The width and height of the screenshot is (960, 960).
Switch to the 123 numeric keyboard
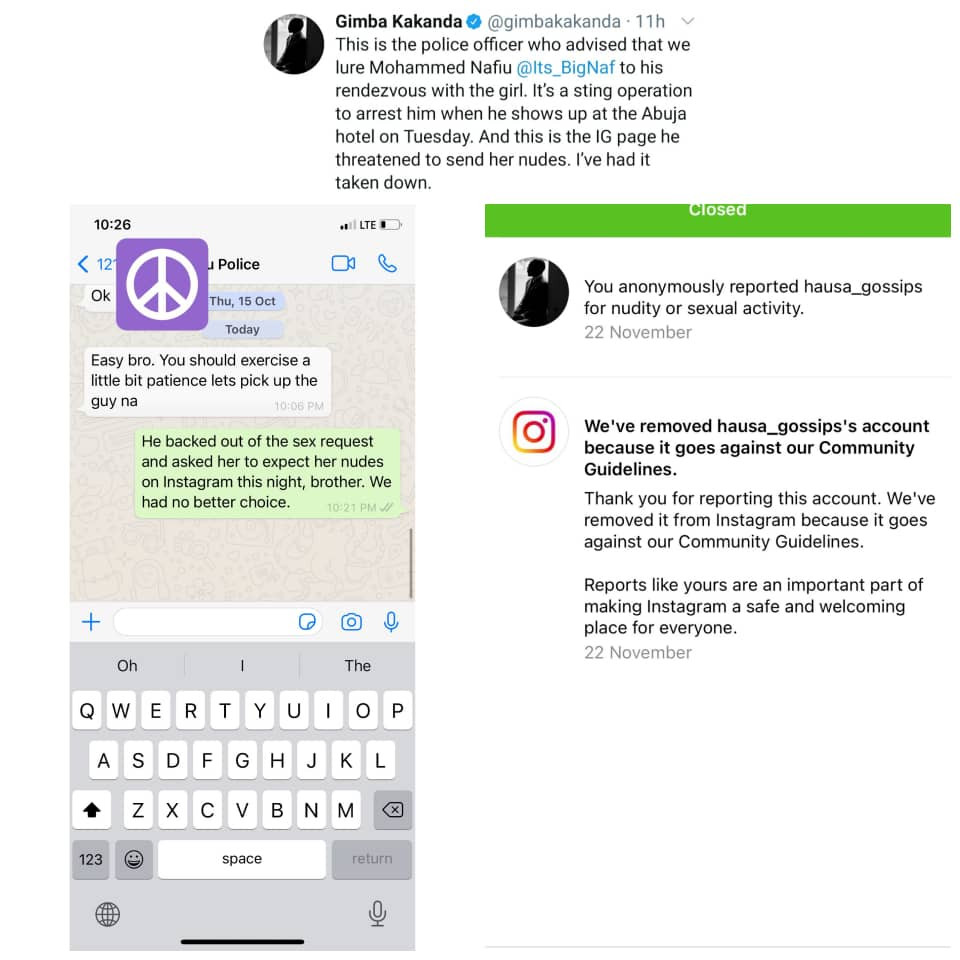pos(91,859)
